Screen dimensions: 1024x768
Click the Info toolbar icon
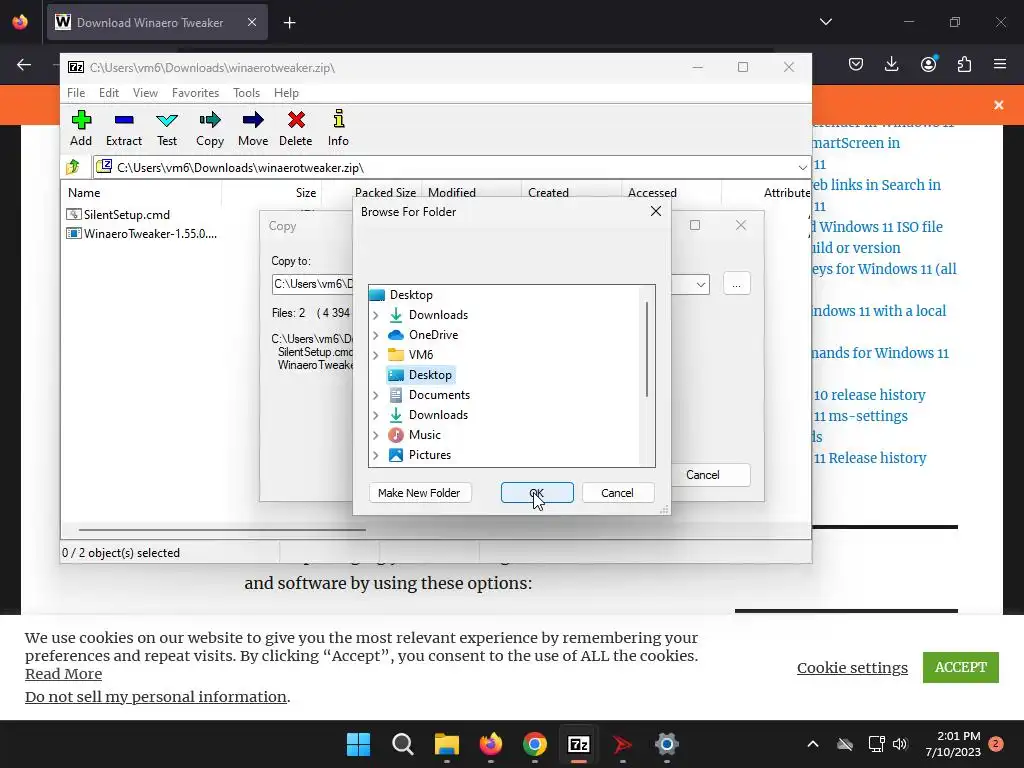click(x=338, y=128)
